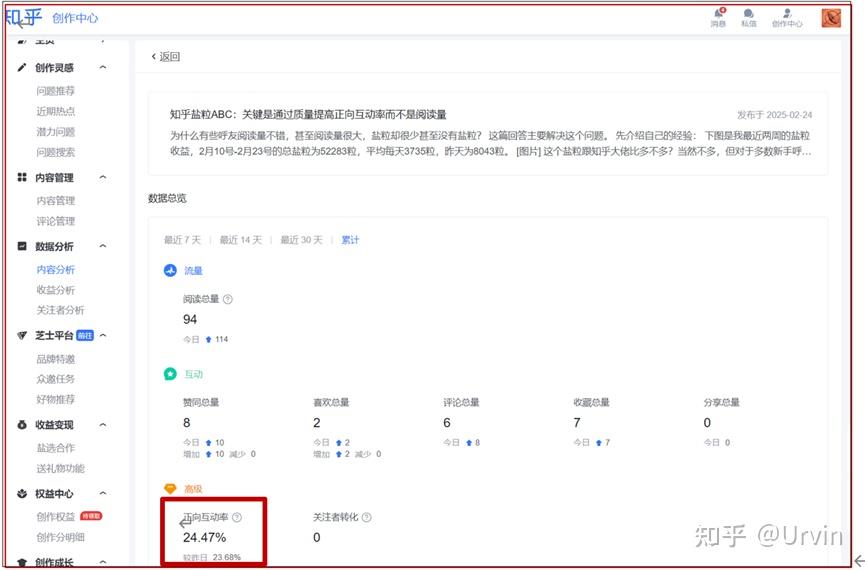This screenshot has height=570, width=865.
Task: Open 内容管理 sub-item in sidebar
Action: click(56, 201)
